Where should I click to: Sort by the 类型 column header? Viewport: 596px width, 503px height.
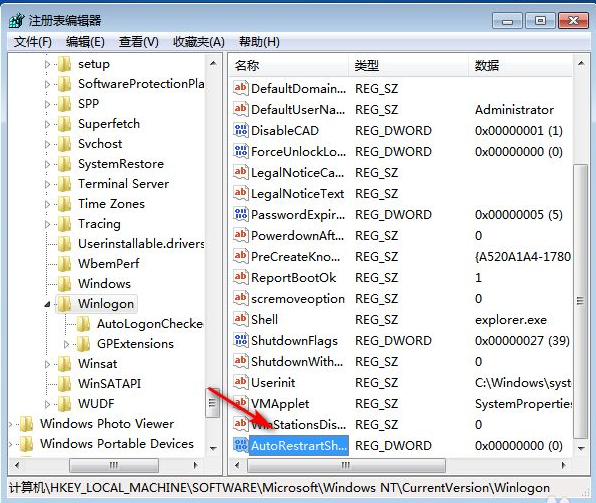[408, 66]
